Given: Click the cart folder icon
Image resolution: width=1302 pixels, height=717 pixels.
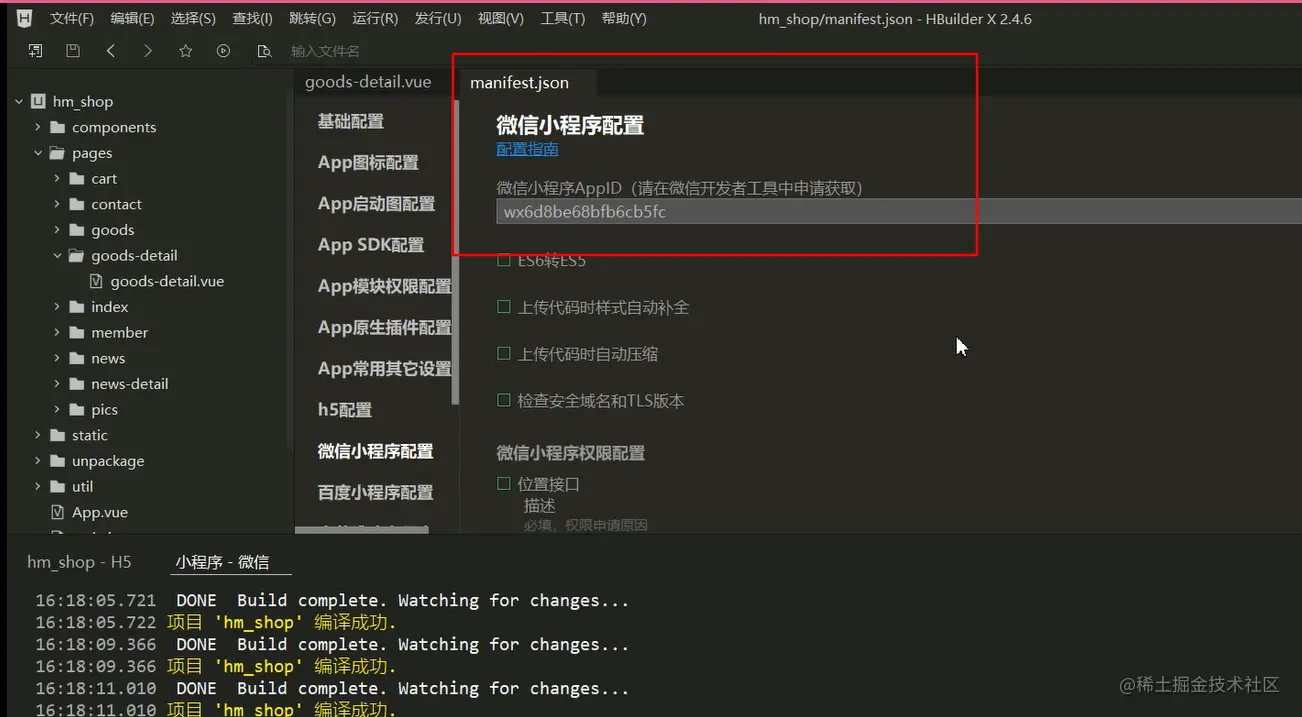Looking at the screenshot, I should coord(76,178).
